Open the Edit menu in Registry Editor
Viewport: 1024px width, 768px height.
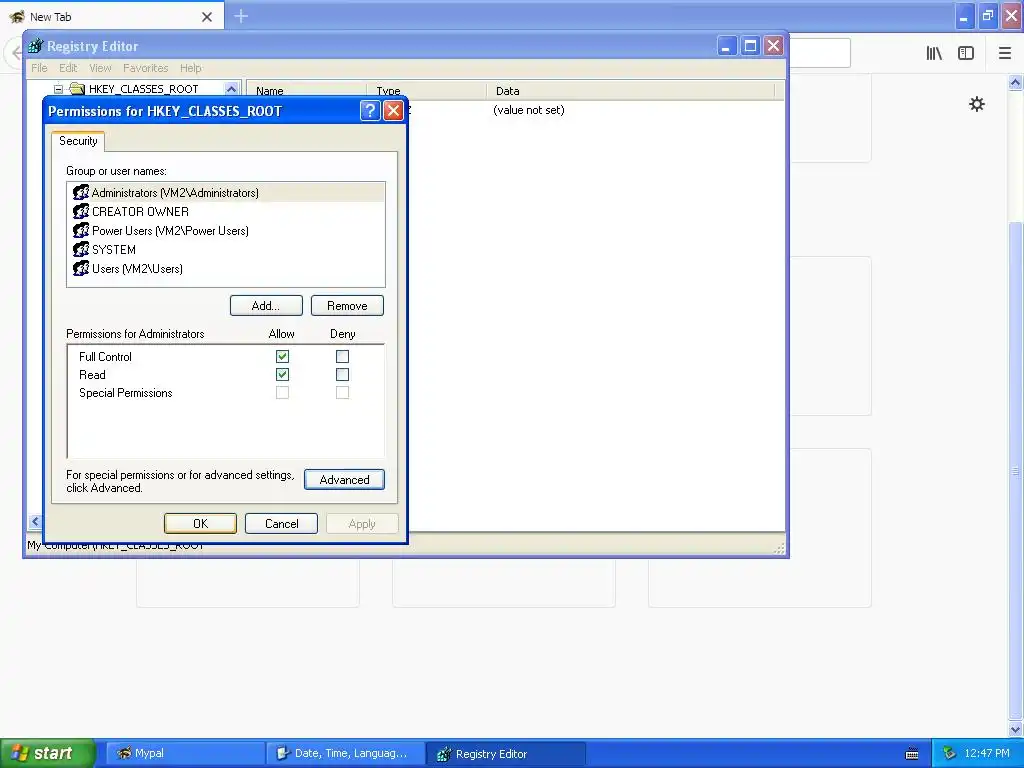click(x=68, y=68)
